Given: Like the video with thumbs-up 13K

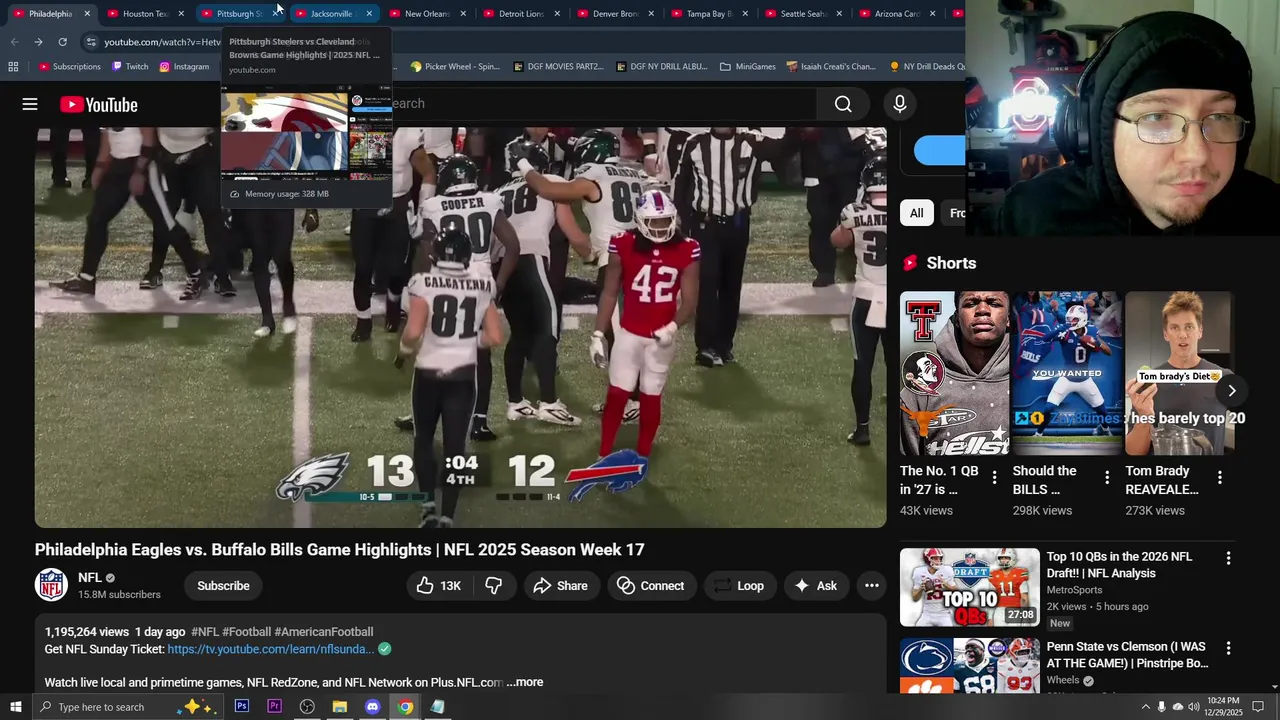Looking at the screenshot, I should [439, 586].
